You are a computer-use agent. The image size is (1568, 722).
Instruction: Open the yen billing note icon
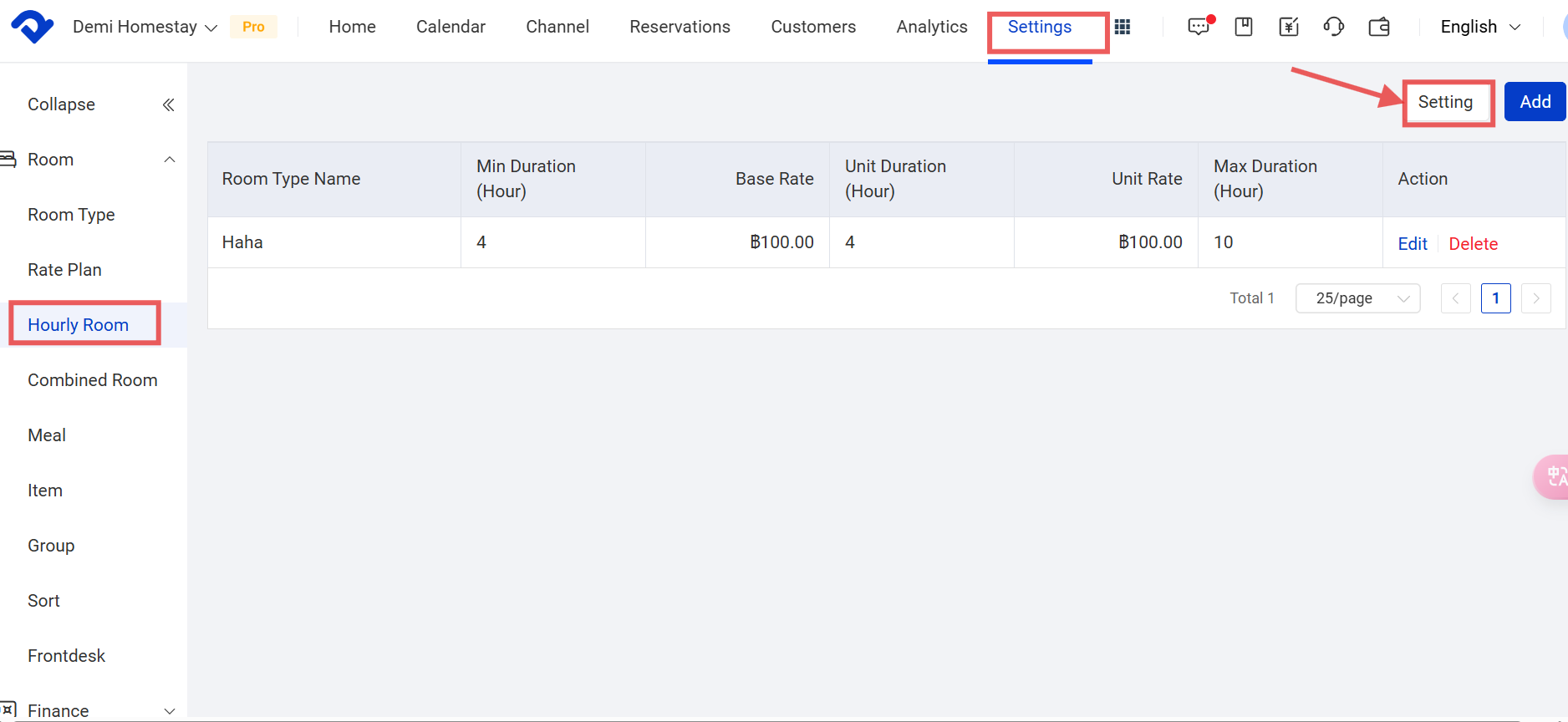(1289, 27)
